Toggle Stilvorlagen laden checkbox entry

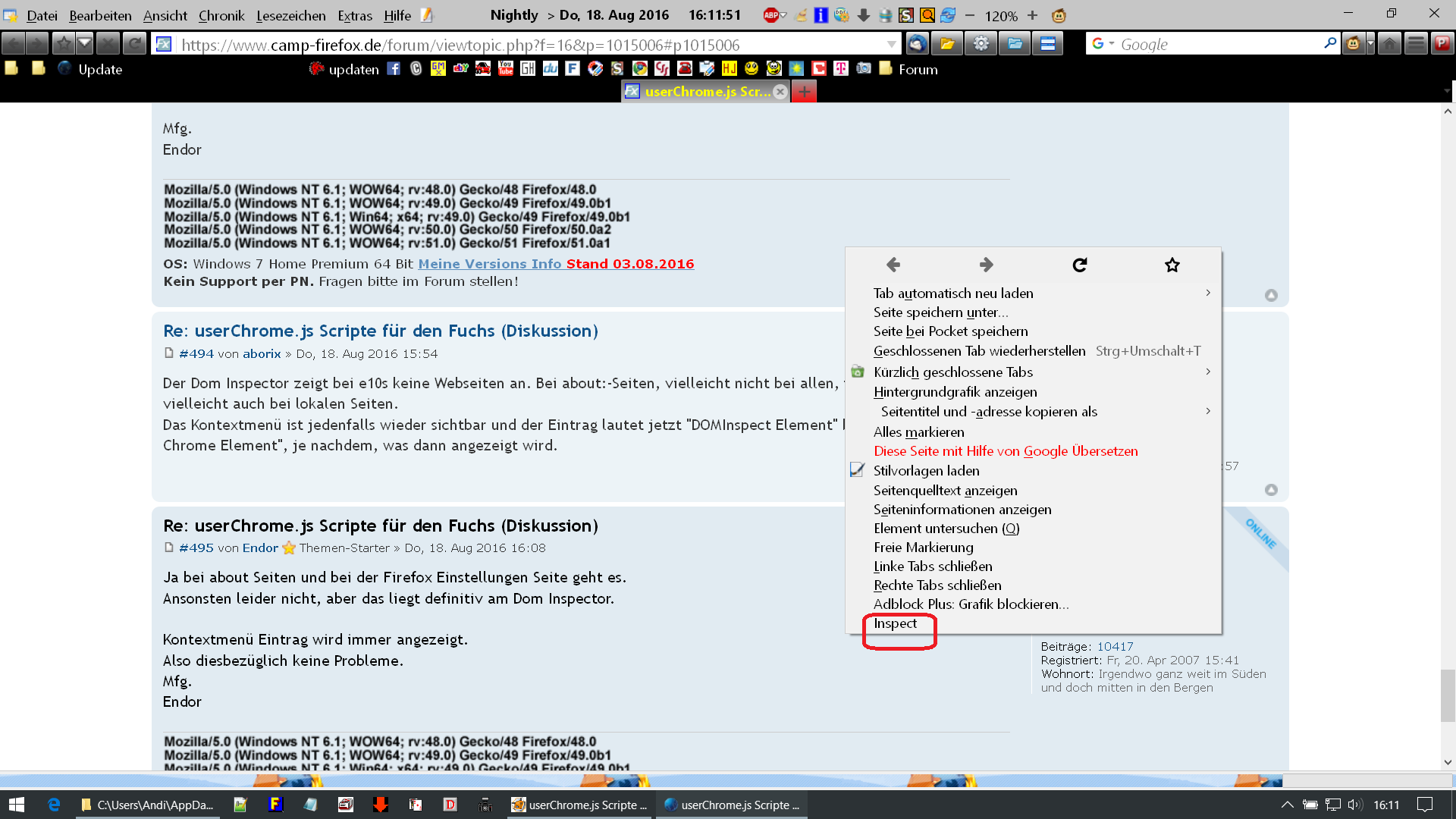coord(926,471)
